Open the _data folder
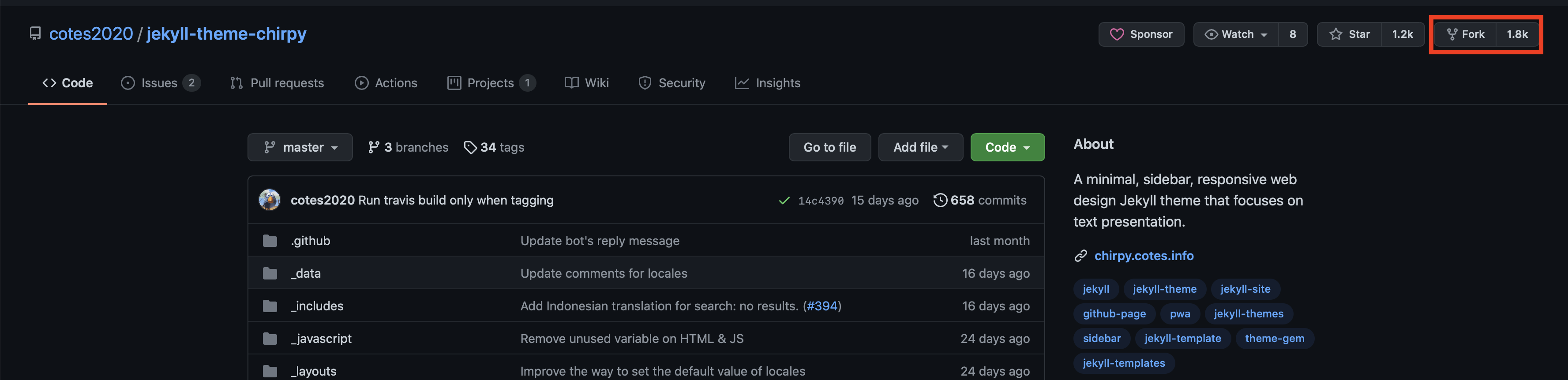This screenshot has width=1568, height=380. point(306,274)
